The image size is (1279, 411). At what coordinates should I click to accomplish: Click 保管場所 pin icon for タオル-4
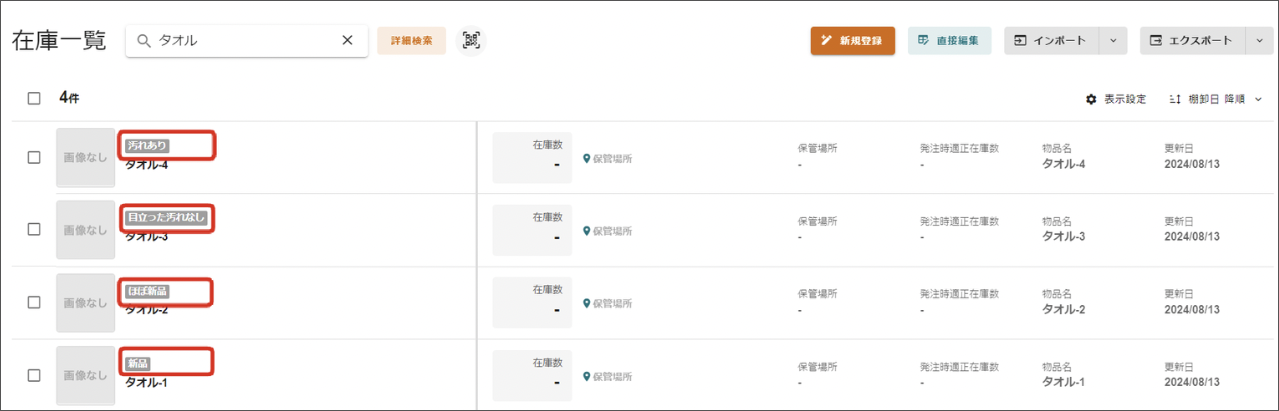click(587, 158)
